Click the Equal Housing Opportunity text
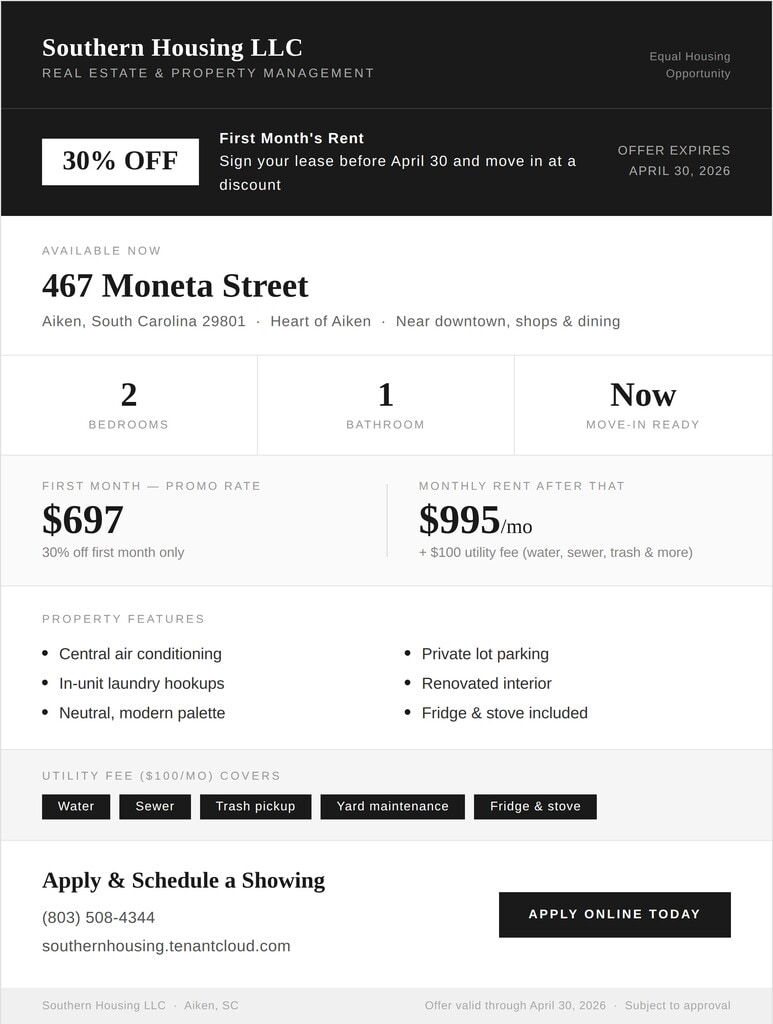Image resolution: width=773 pixels, height=1024 pixels. 690,65
